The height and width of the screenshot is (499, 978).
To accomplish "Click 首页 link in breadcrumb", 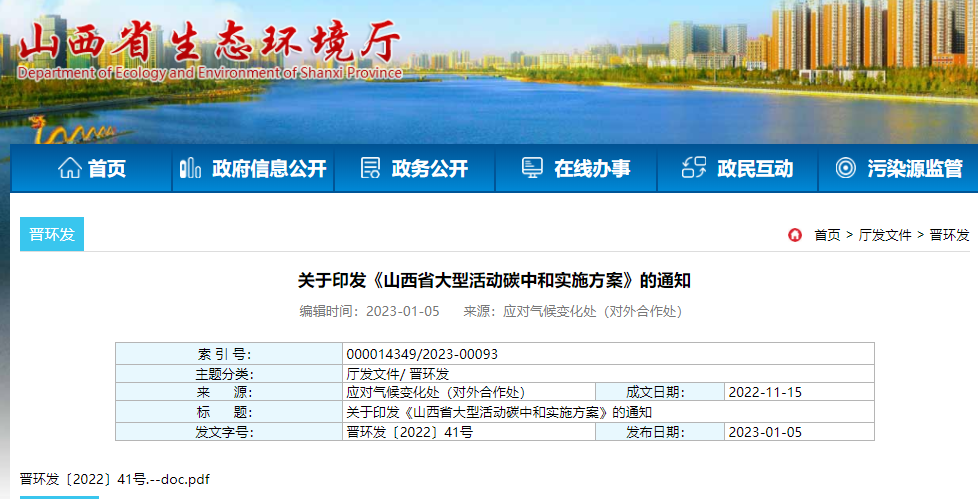I will (x=827, y=235).
